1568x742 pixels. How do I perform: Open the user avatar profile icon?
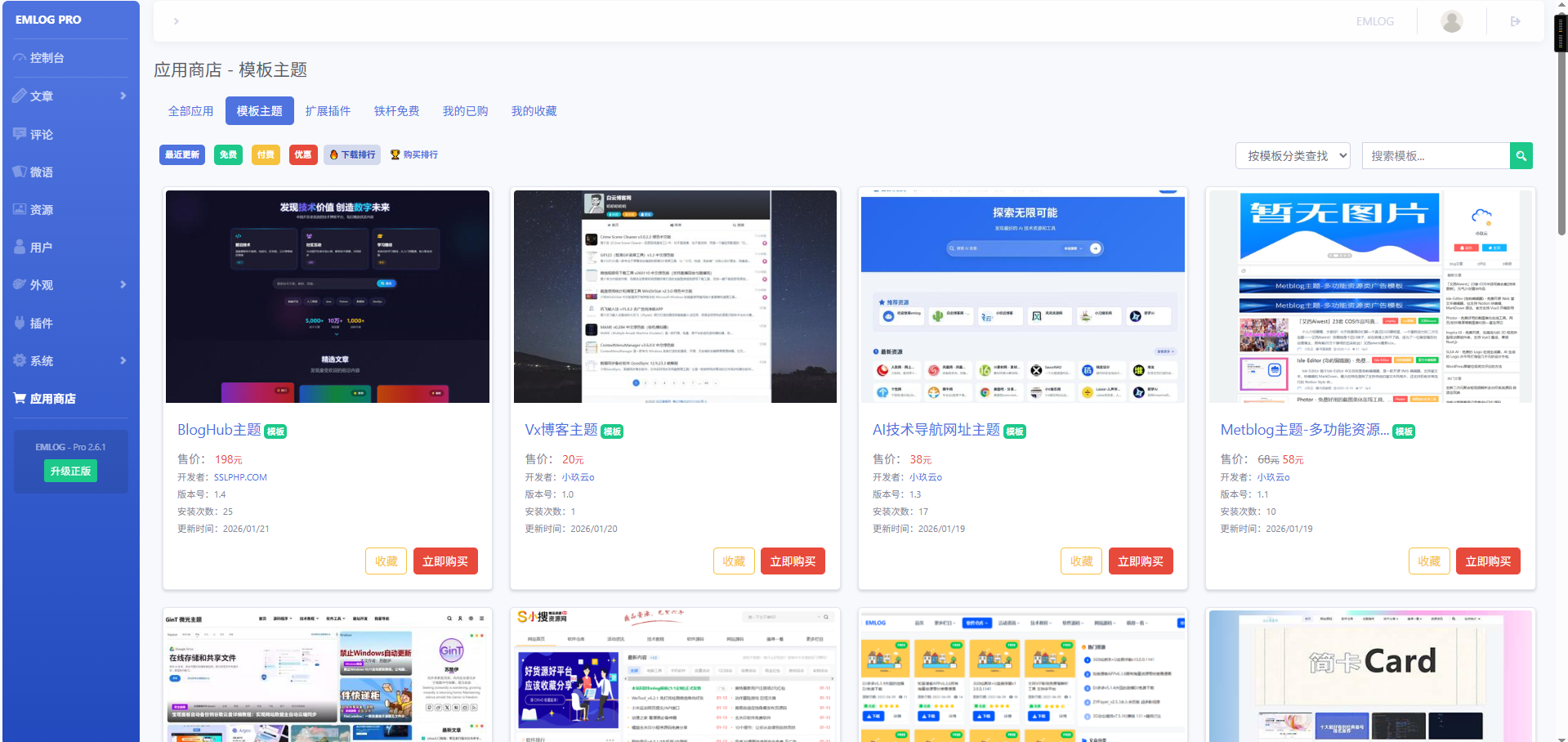(x=1451, y=21)
